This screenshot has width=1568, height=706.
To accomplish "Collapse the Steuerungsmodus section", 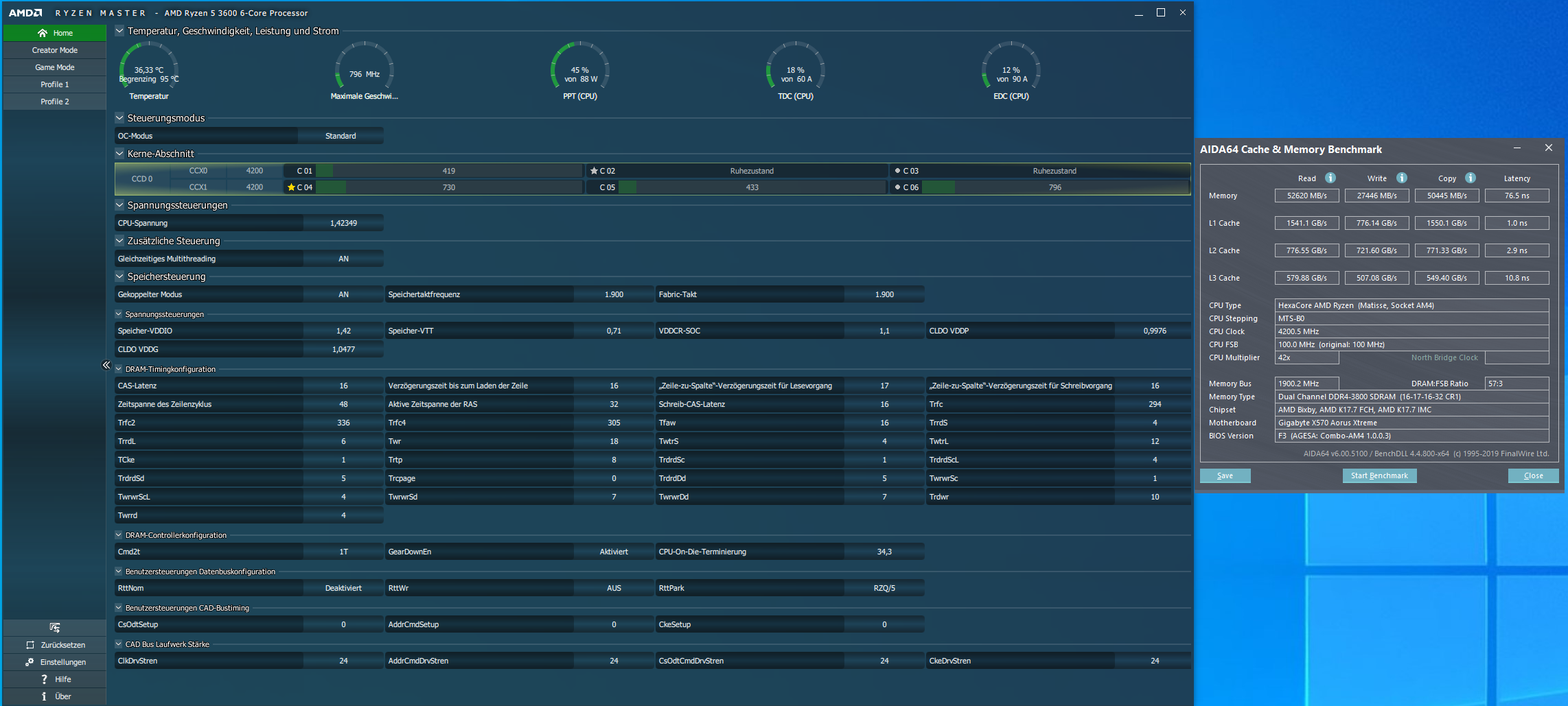I will point(119,118).
